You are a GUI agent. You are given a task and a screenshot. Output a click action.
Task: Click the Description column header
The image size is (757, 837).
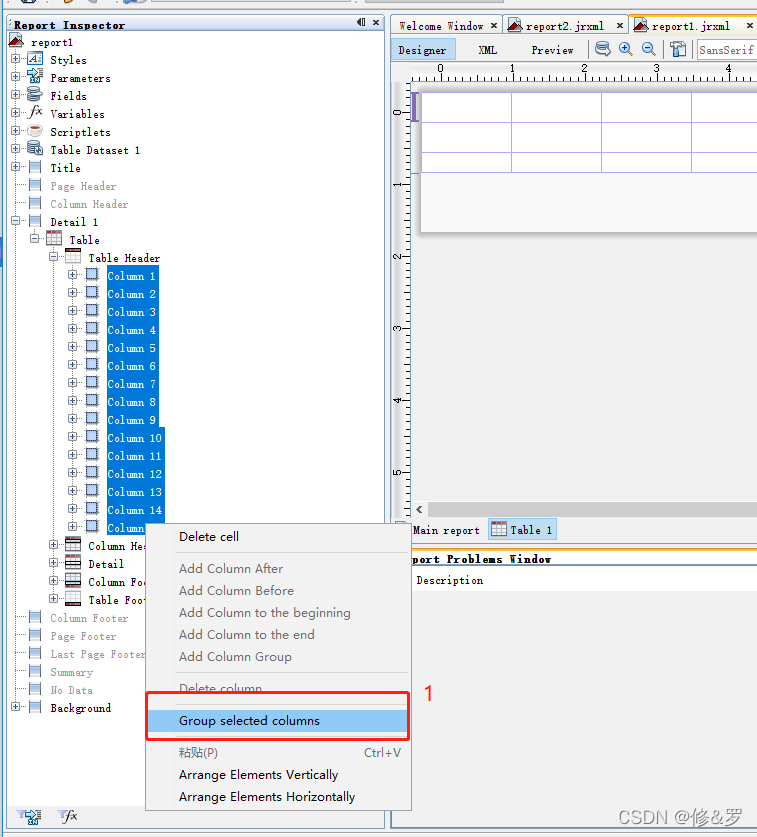tap(450, 580)
